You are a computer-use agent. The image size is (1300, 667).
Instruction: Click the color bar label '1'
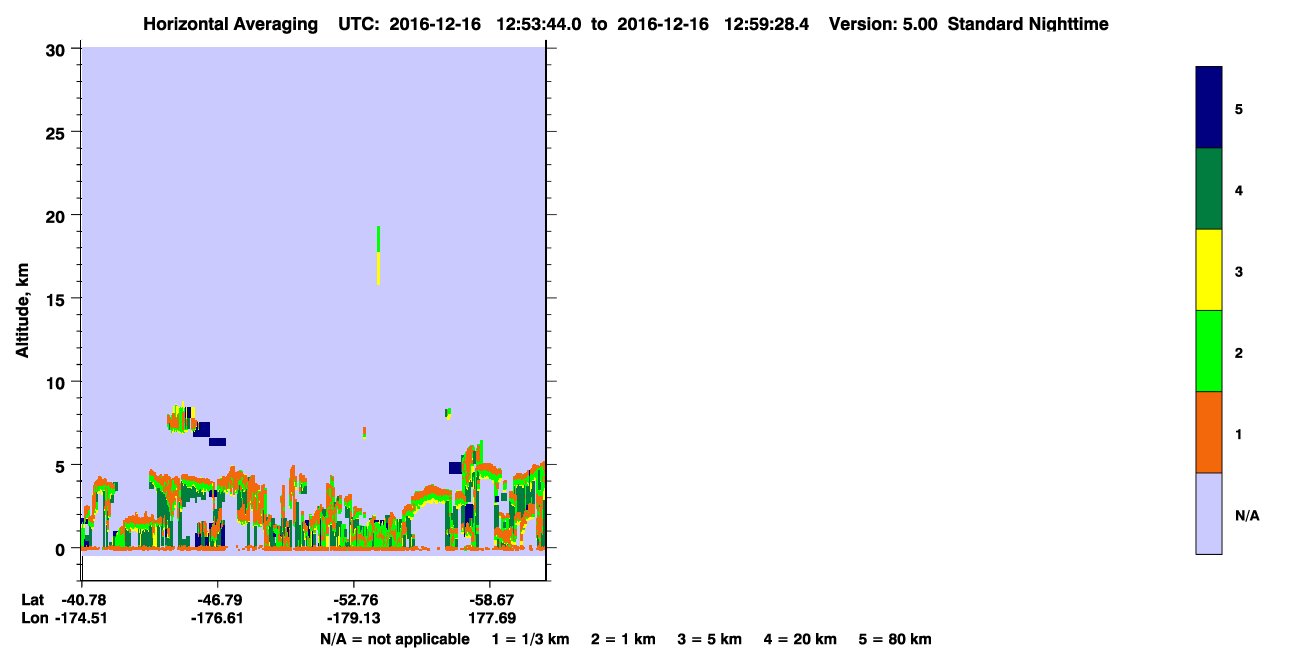point(1239,434)
